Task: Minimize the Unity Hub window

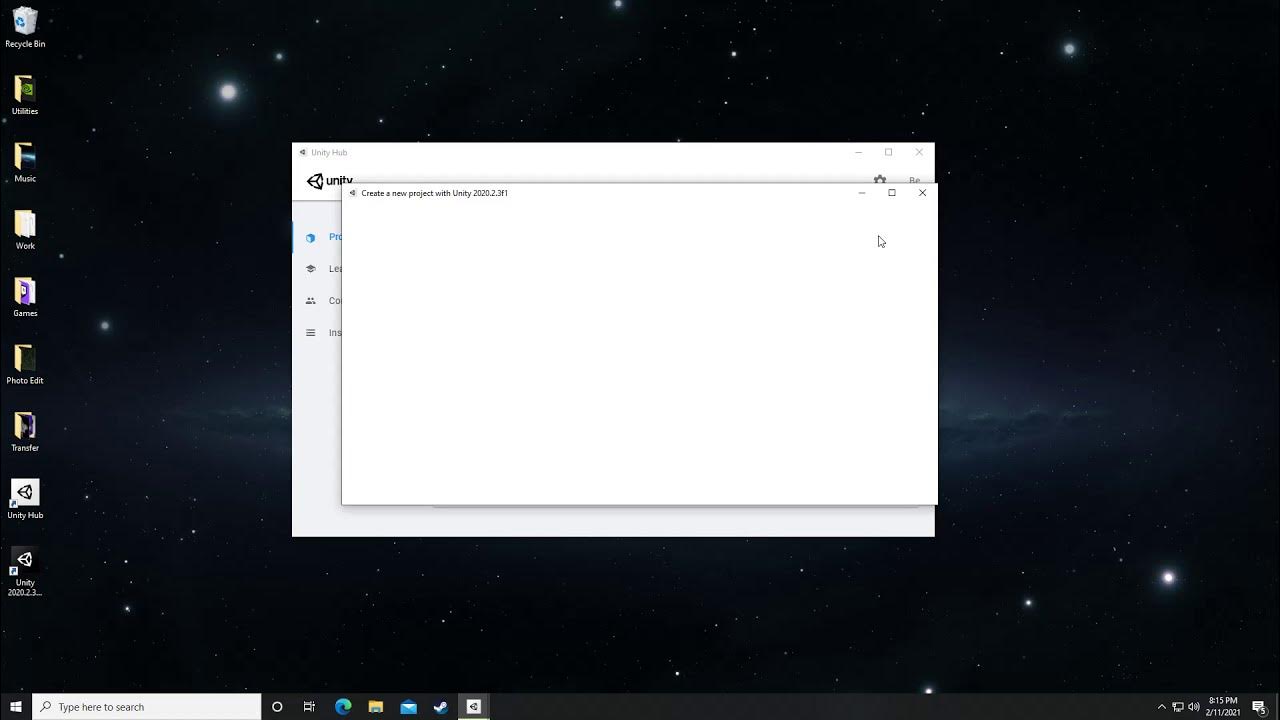Action: click(858, 152)
